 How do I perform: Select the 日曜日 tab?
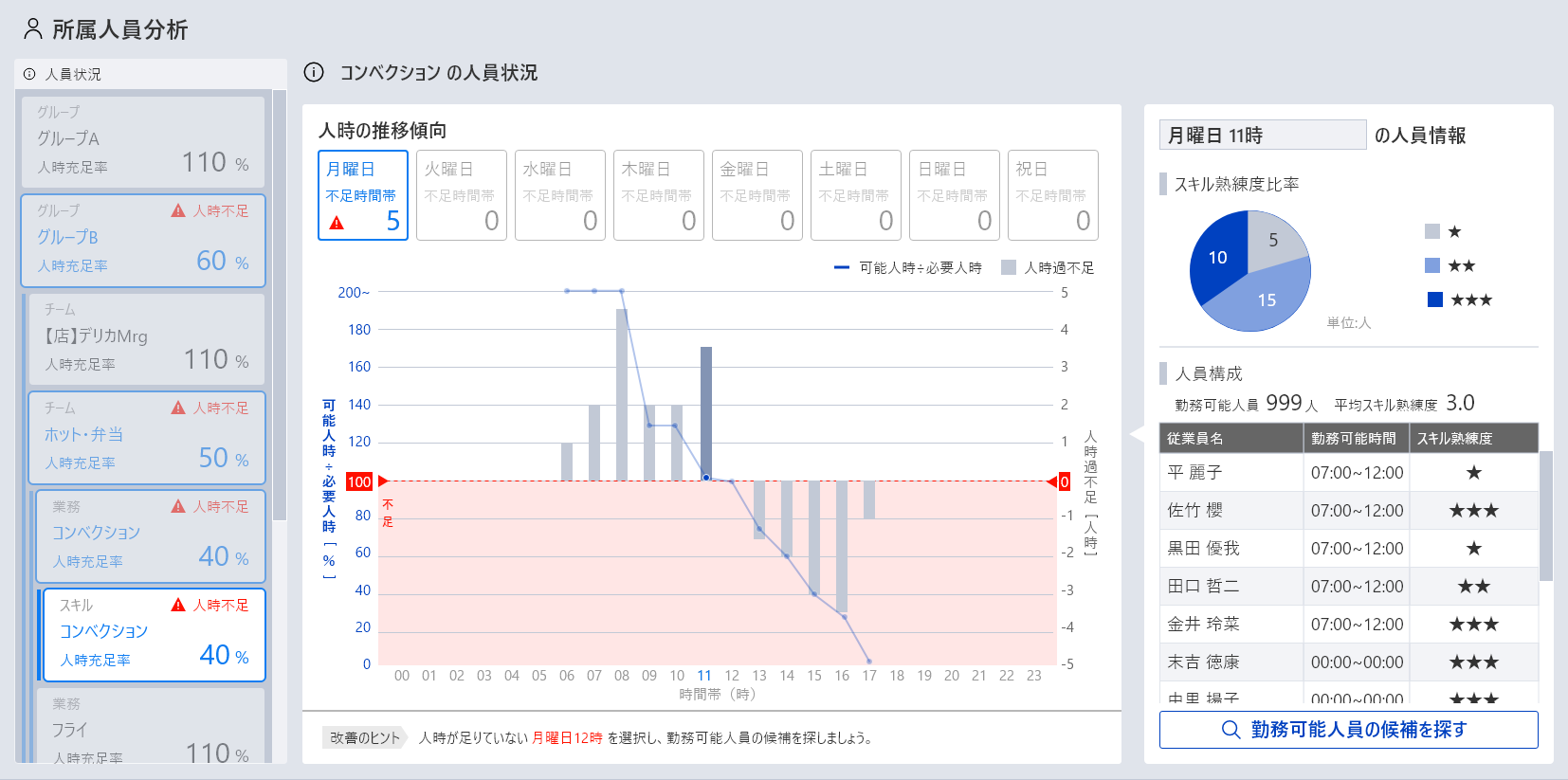[x=955, y=195]
